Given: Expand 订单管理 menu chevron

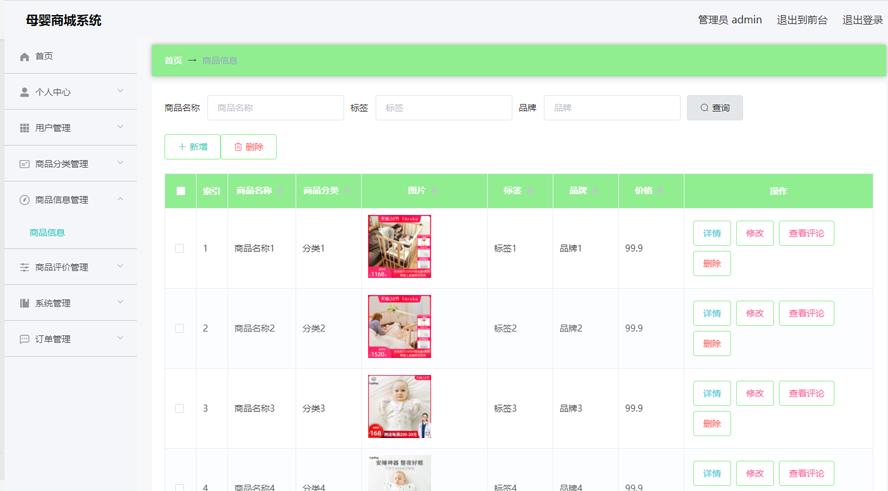Looking at the screenshot, I should [120, 338].
